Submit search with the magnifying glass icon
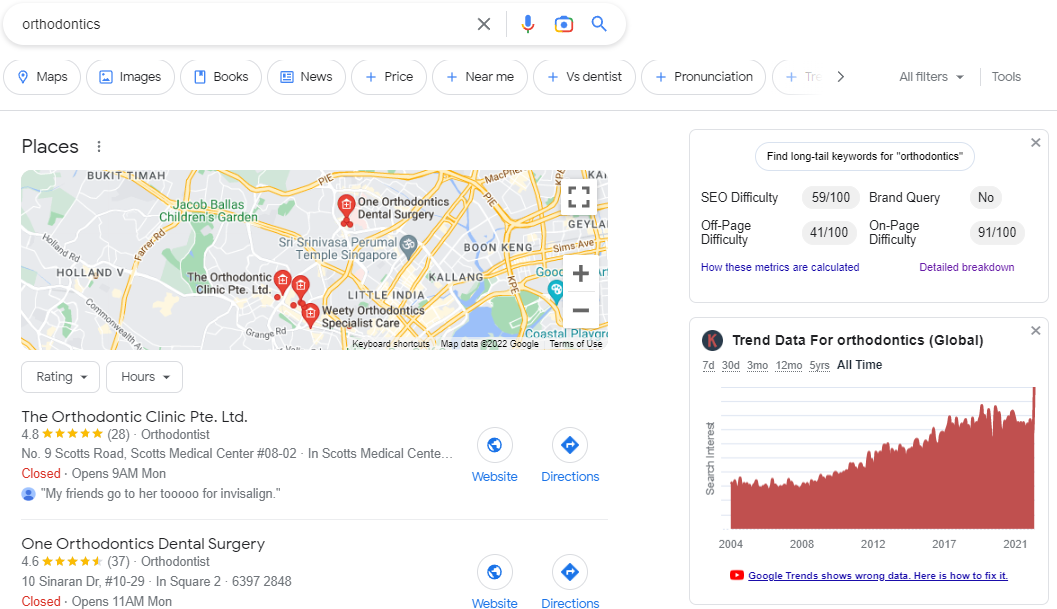Image resolution: width=1057 pixels, height=609 pixels. 599,24
